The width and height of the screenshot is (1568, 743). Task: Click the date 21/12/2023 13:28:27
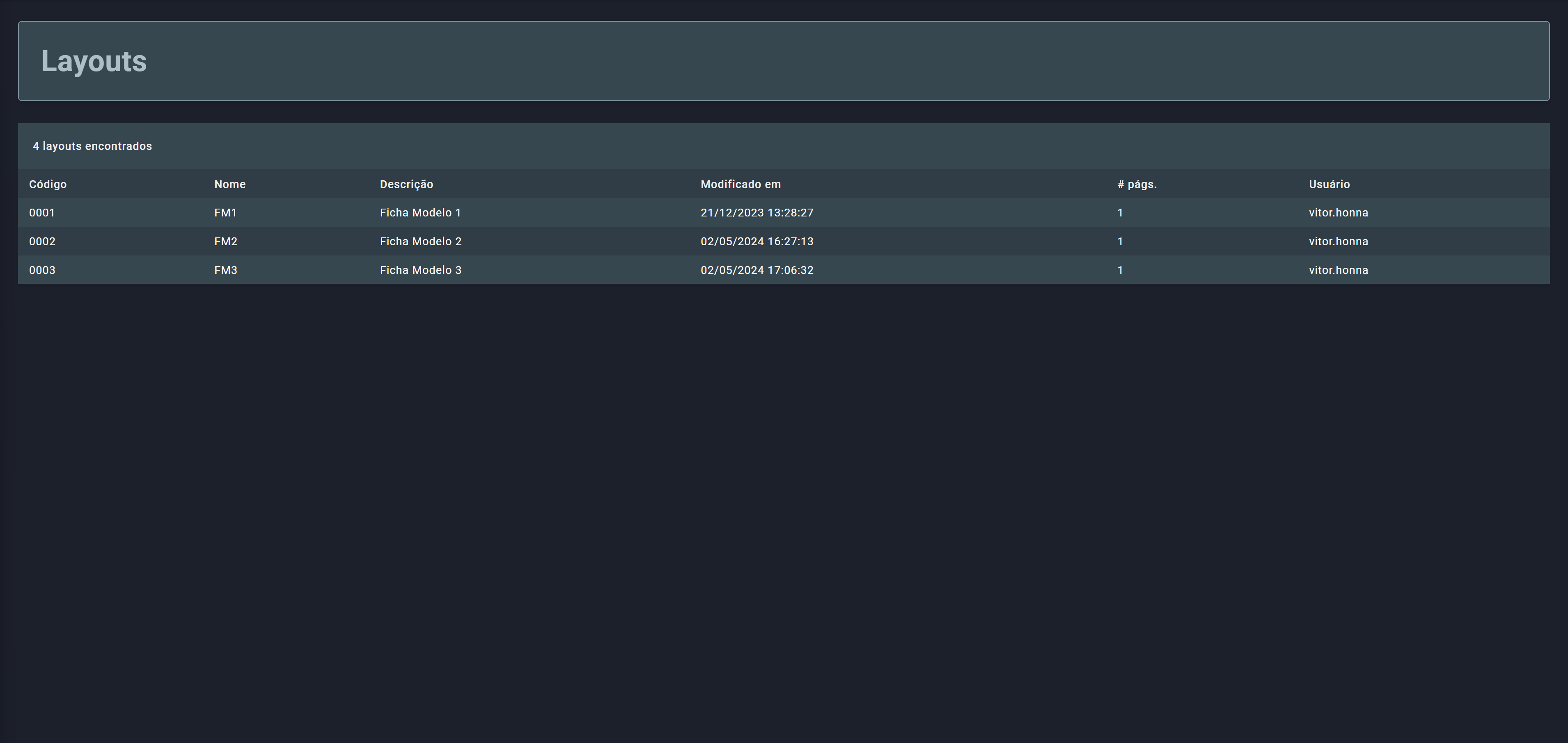click(x=757, y=212)
